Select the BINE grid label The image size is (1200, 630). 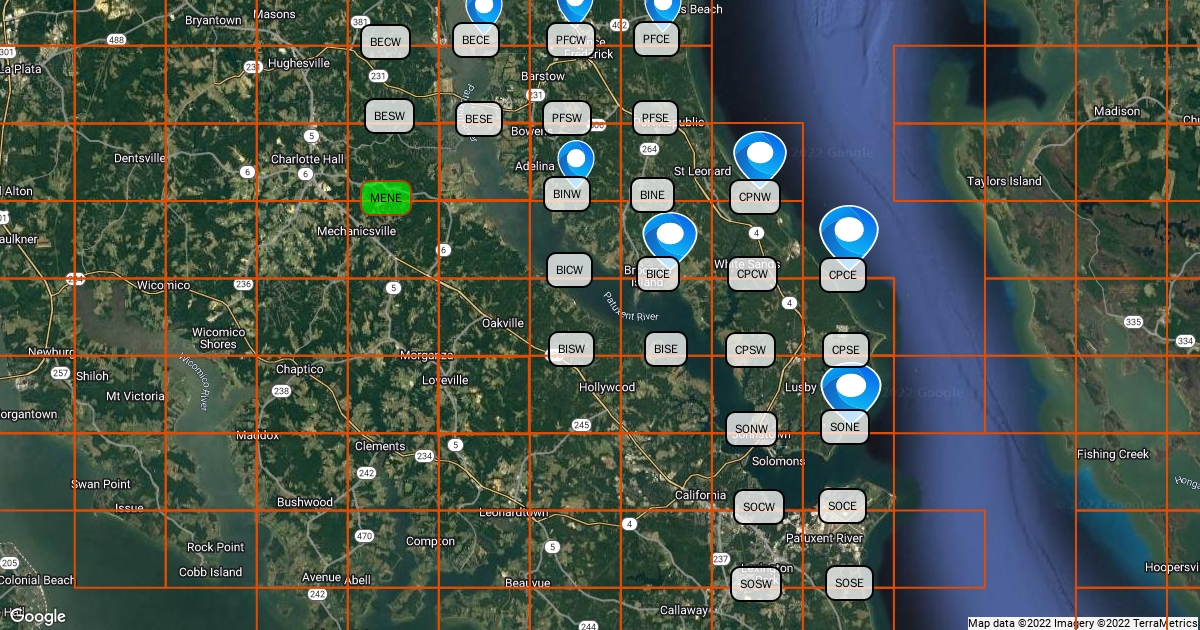pos(652,195)
